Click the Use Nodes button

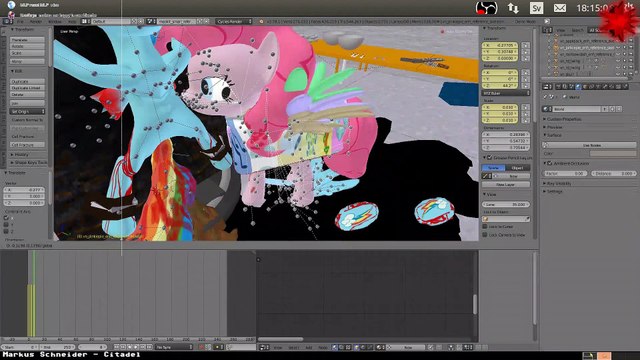click(589, 145)
